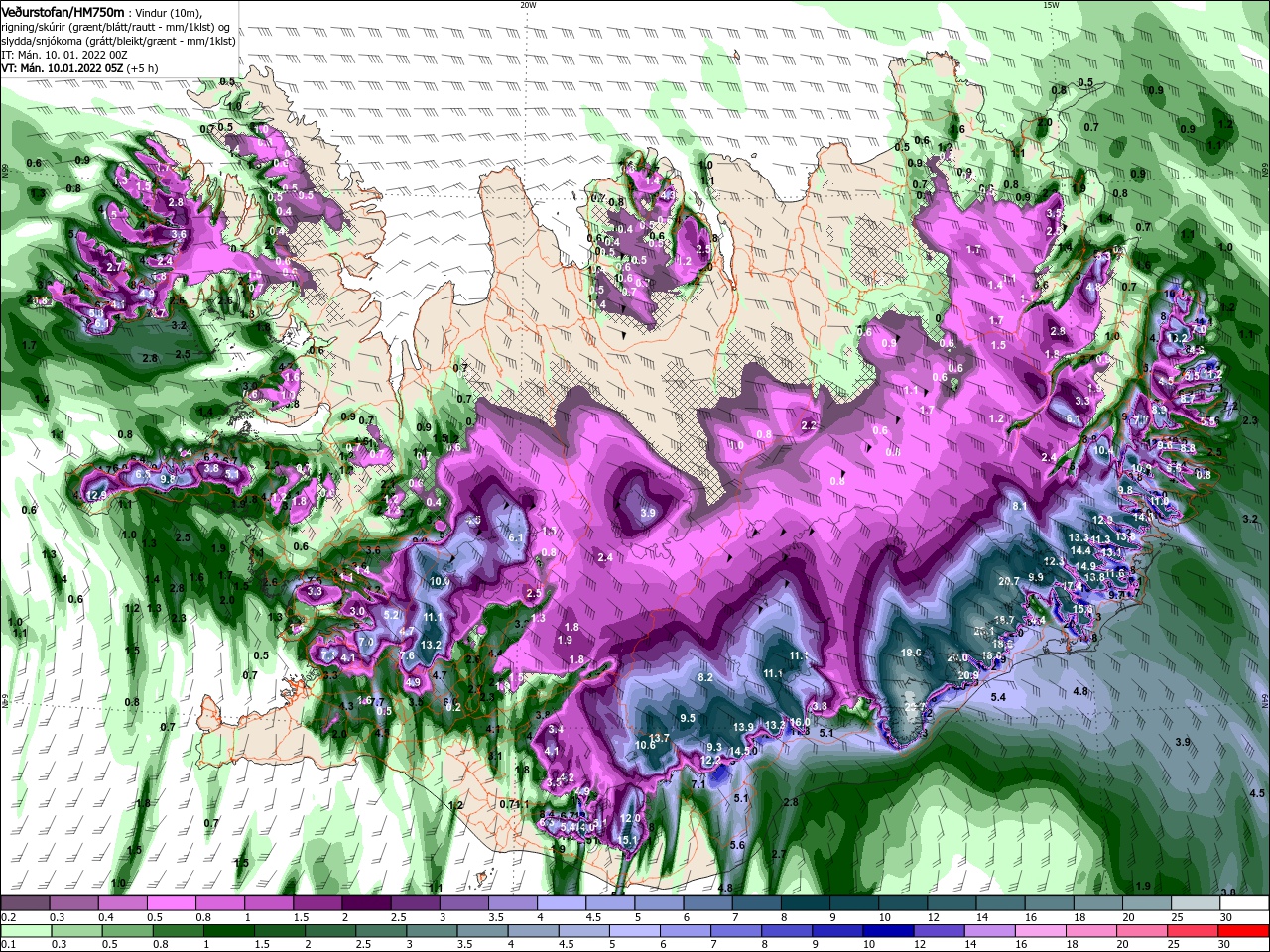The width and height of the screenshot is (1270, 952).
Task: Pick the snow scale swatch between 14 and 16
Action: coord(999,903)
